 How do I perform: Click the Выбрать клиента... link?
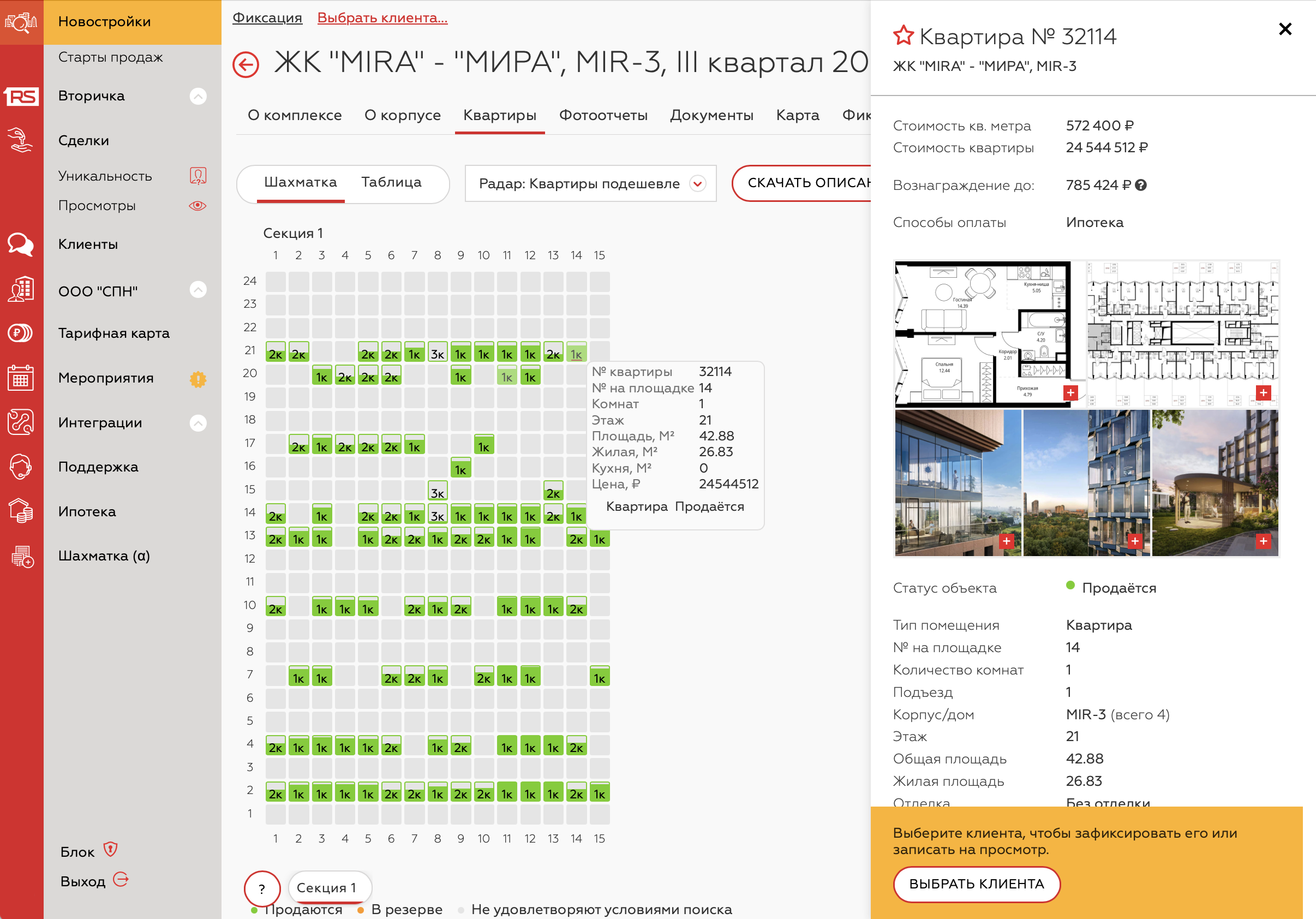(x=382, y=18)
